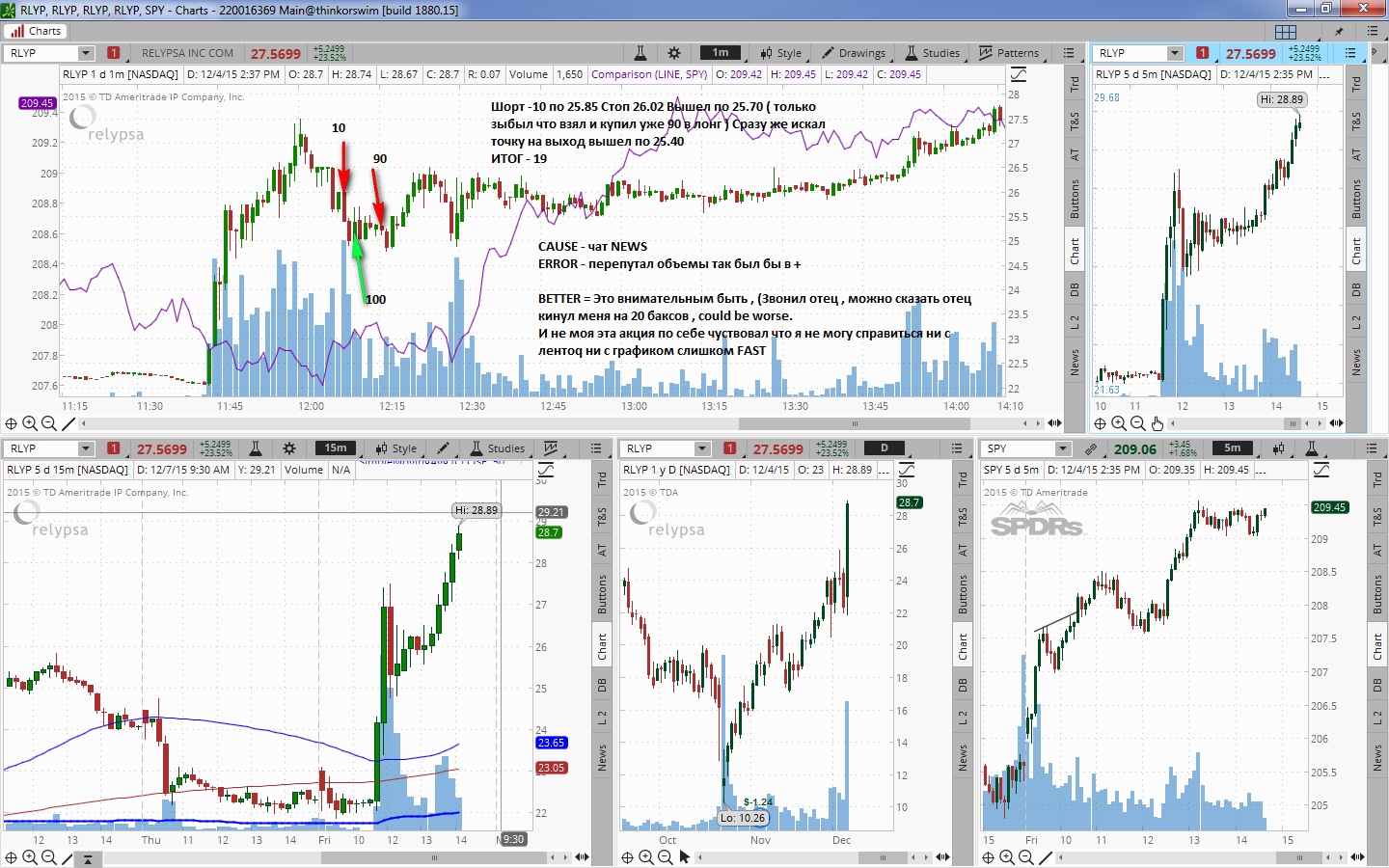Open the Drawings menu in the top chart toolbar
The image size is (1389, 868).
point(854,53)
